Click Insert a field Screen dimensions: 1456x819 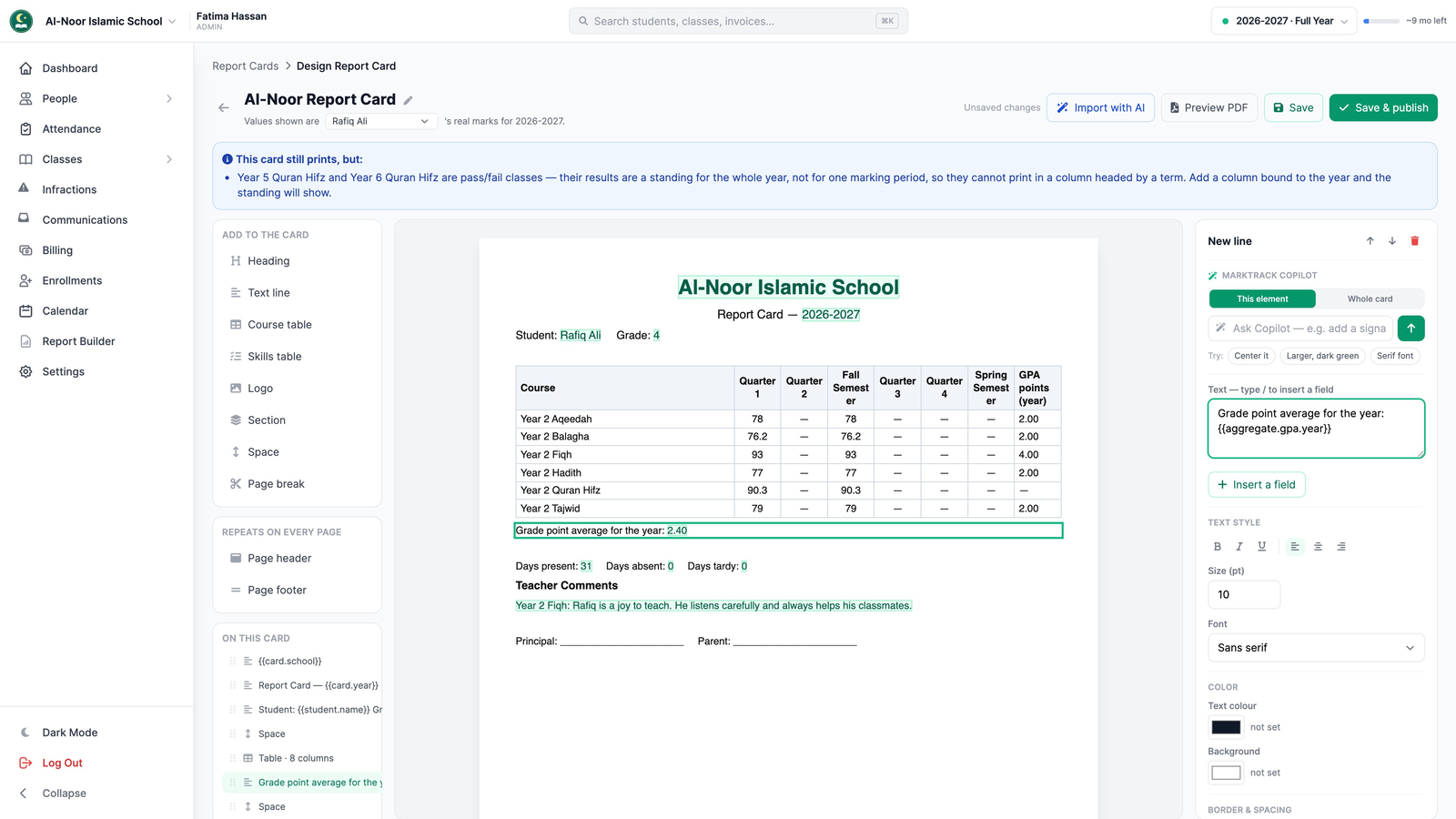[1256, 485]
